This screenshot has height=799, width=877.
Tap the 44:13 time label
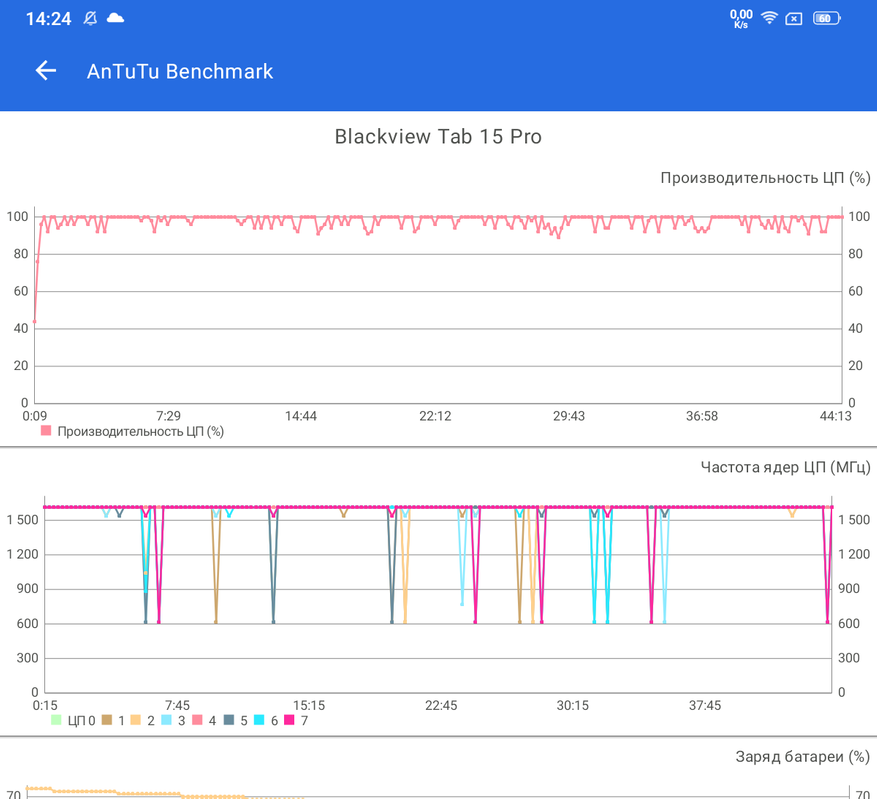[x=836, y=416]
